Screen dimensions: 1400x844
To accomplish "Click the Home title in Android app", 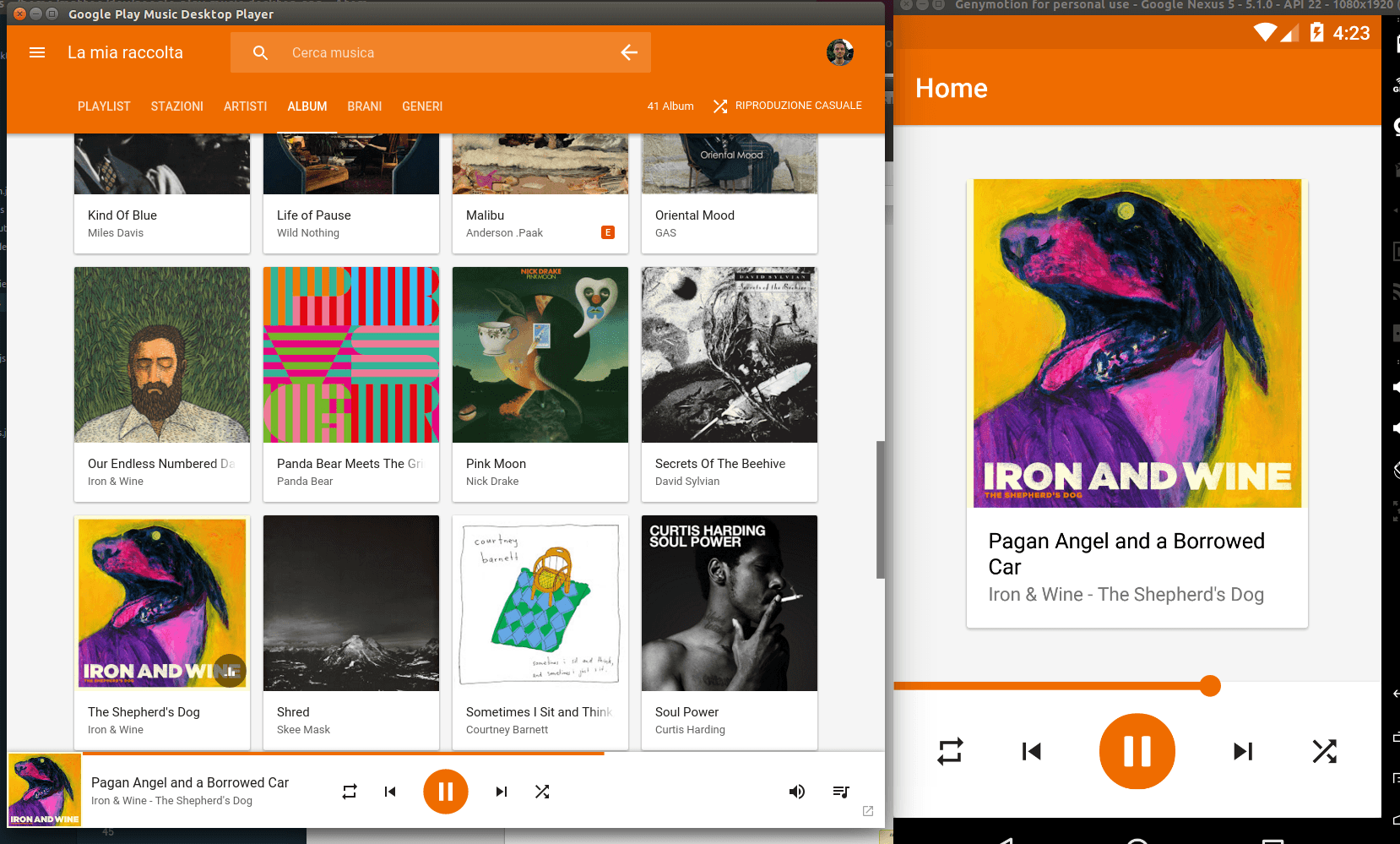I will coord(952,88).
